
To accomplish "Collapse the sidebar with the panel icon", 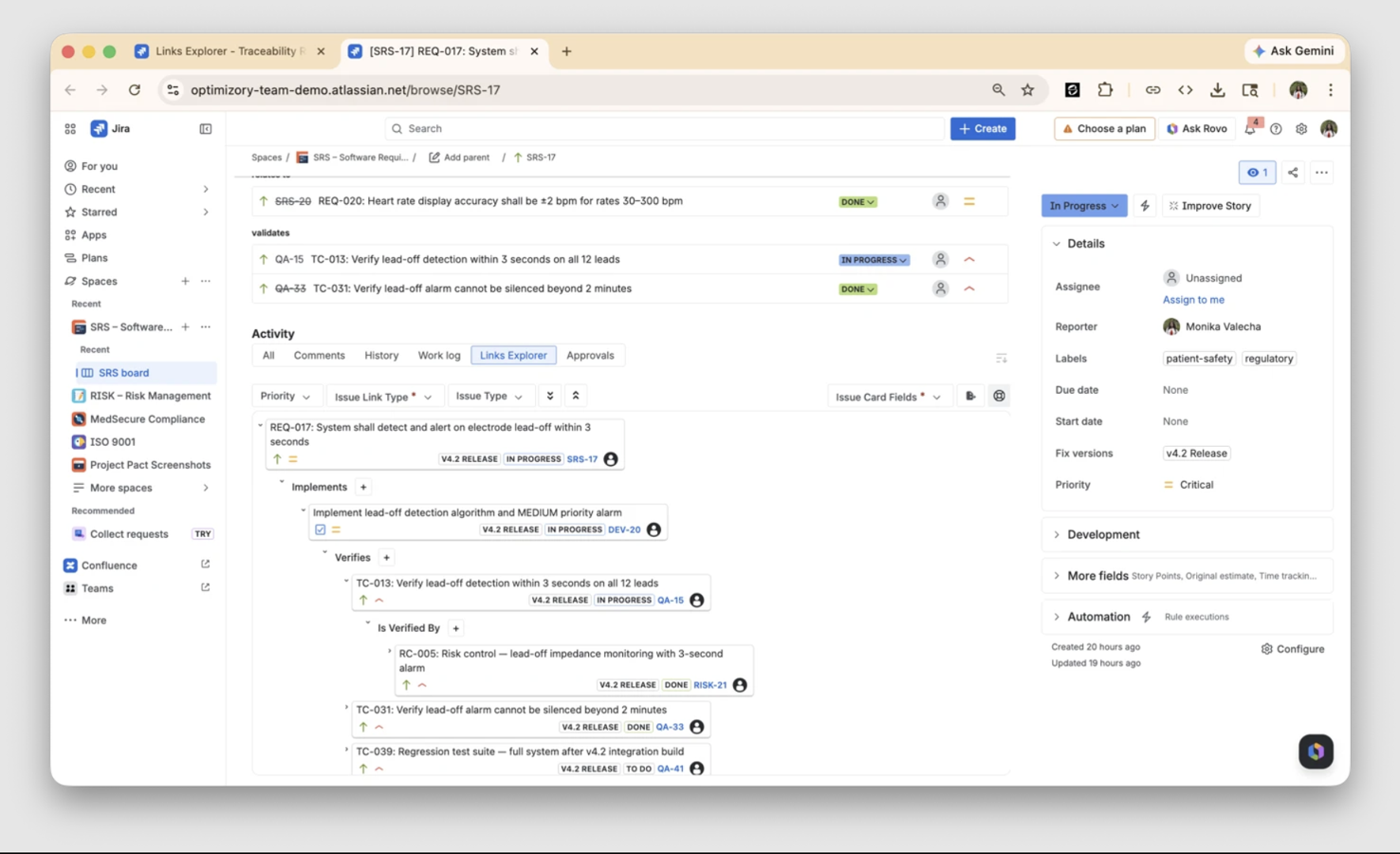I will [x=205, y=129].
